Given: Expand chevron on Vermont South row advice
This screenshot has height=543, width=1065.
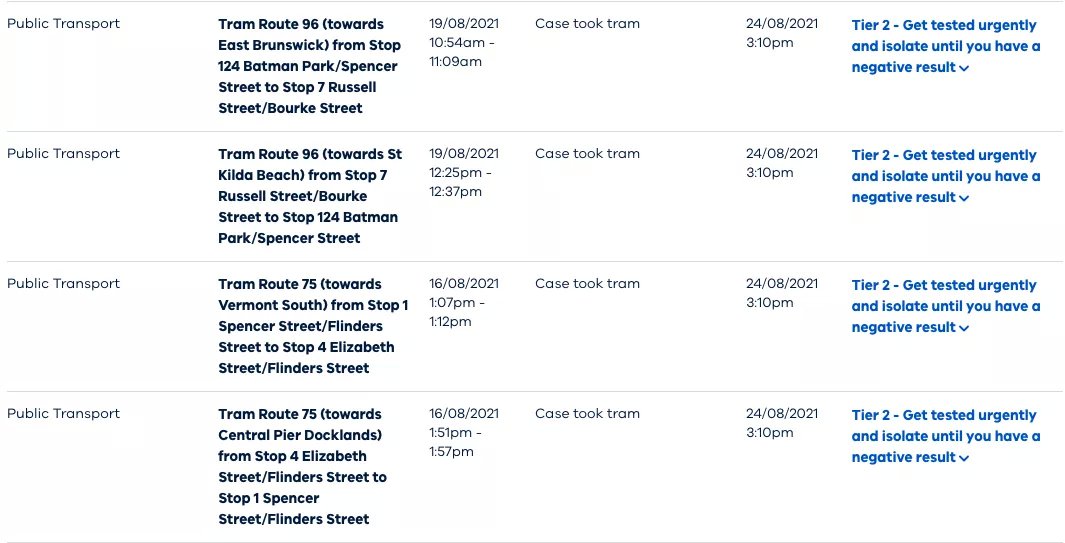Looking at the screenshot, I should click(964, 328).
